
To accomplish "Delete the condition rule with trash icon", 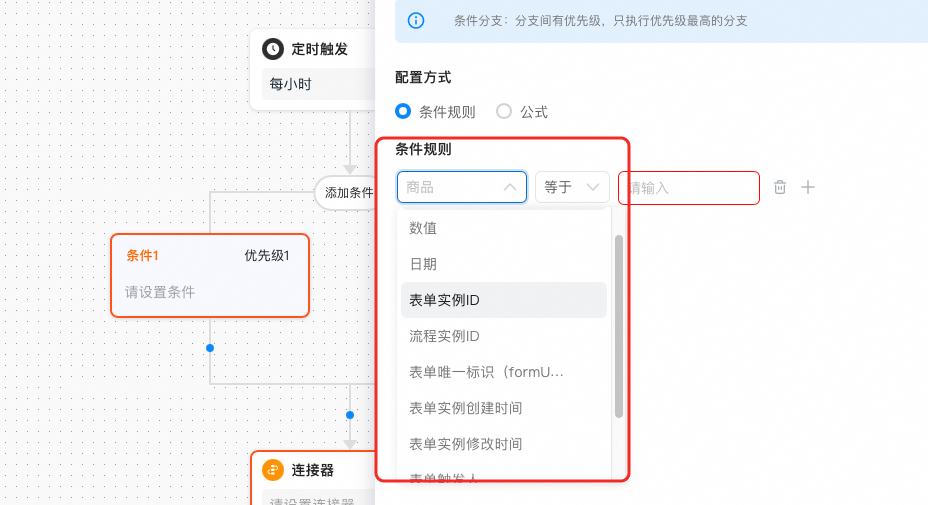I will click(780, 187).
